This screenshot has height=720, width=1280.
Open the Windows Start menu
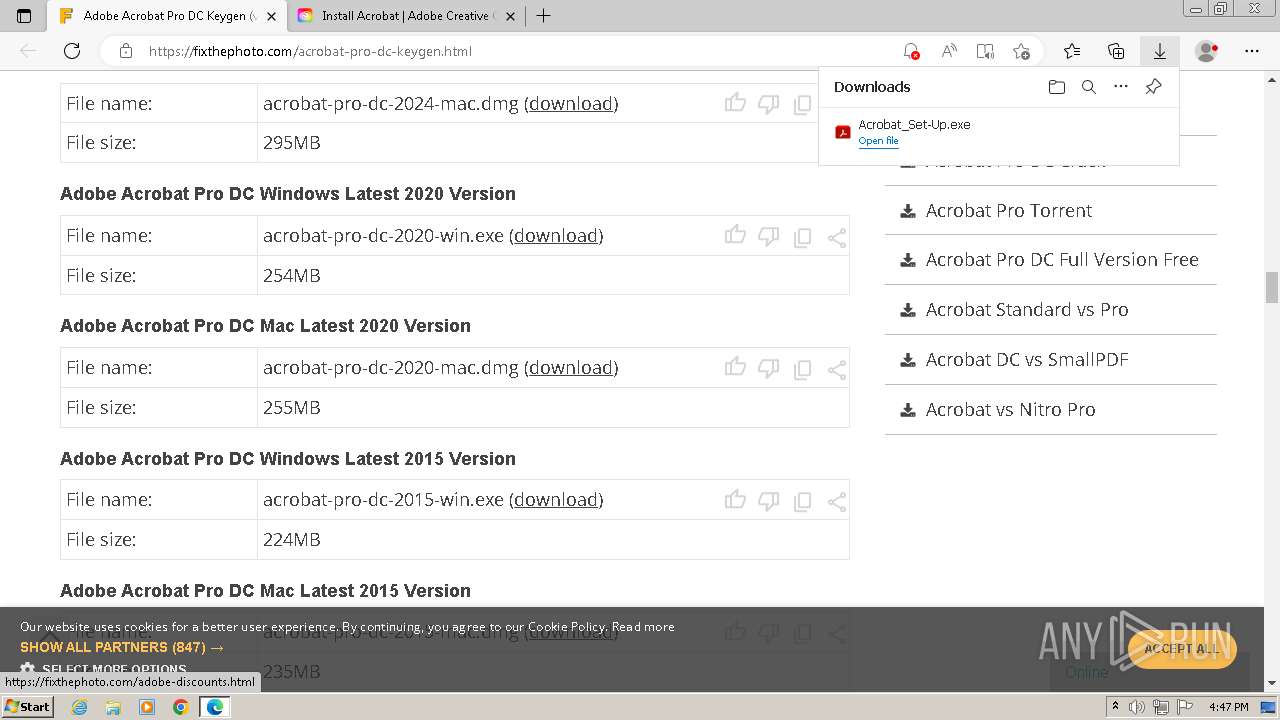pyautogui.click(x=27, y=707)
